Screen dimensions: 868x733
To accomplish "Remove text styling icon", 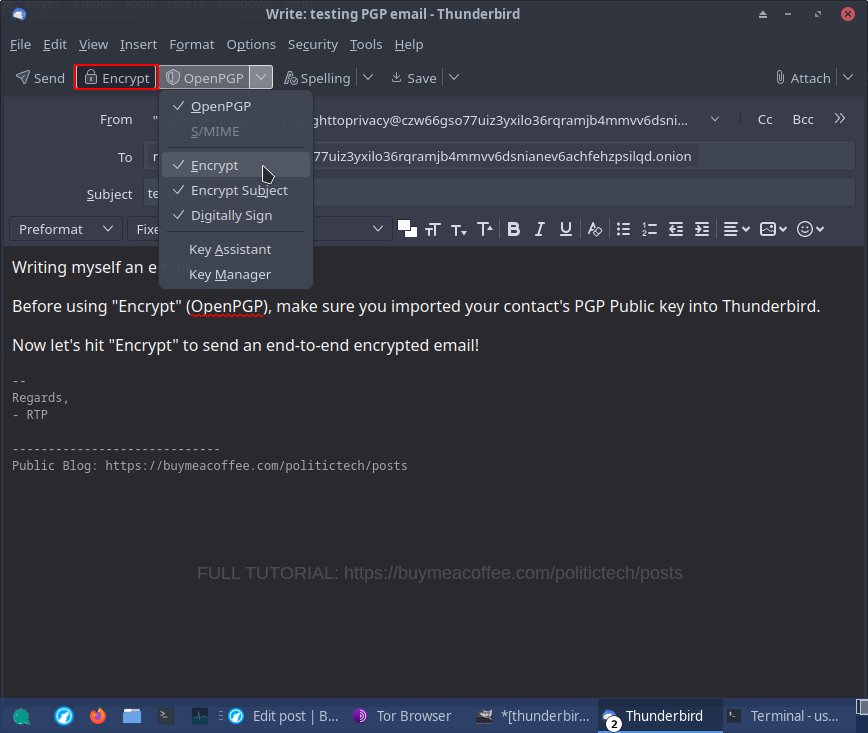I will 595,229.
